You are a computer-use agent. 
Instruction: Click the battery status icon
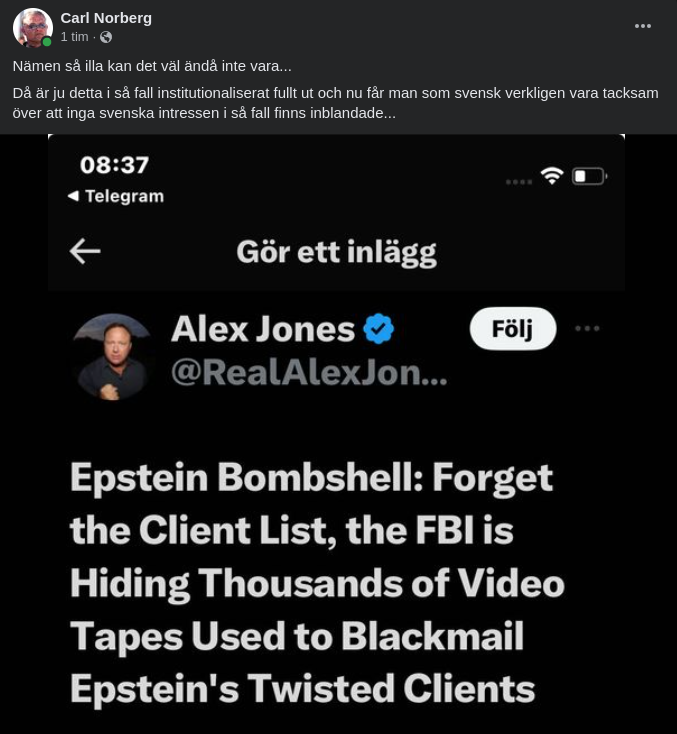[x=589, y=176]
